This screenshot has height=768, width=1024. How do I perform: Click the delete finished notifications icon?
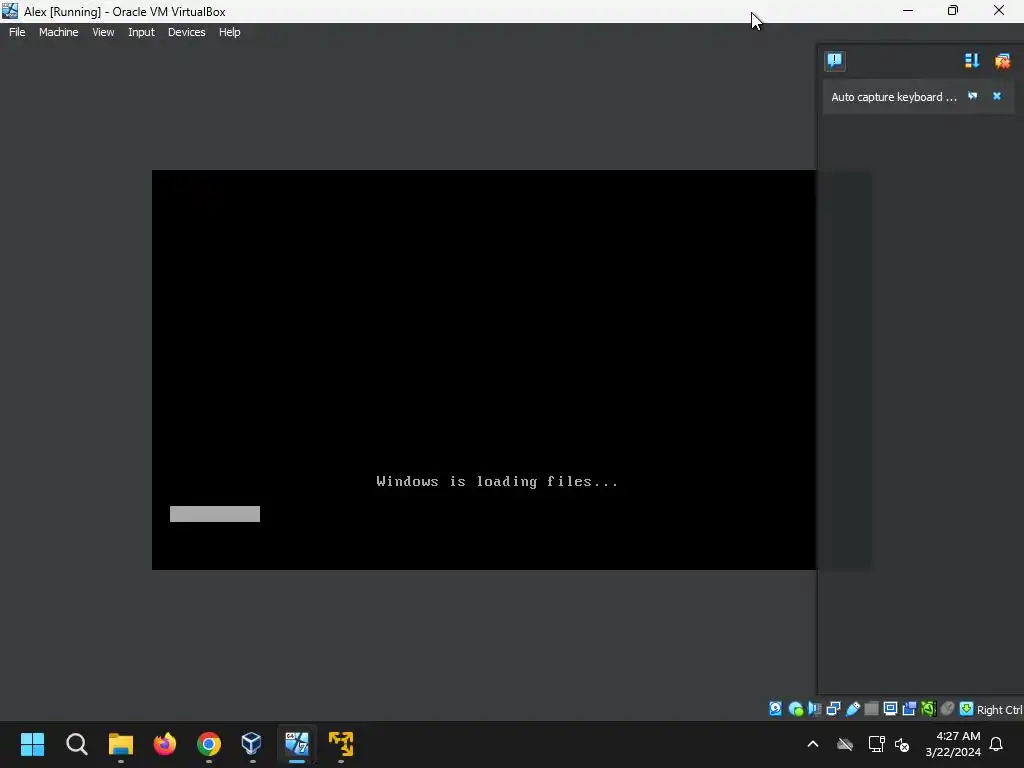(1002, 61)
